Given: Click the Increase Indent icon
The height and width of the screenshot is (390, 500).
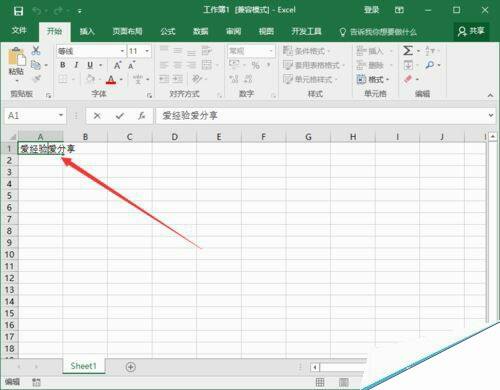Looking at the screenshot, I should point(178,79).
